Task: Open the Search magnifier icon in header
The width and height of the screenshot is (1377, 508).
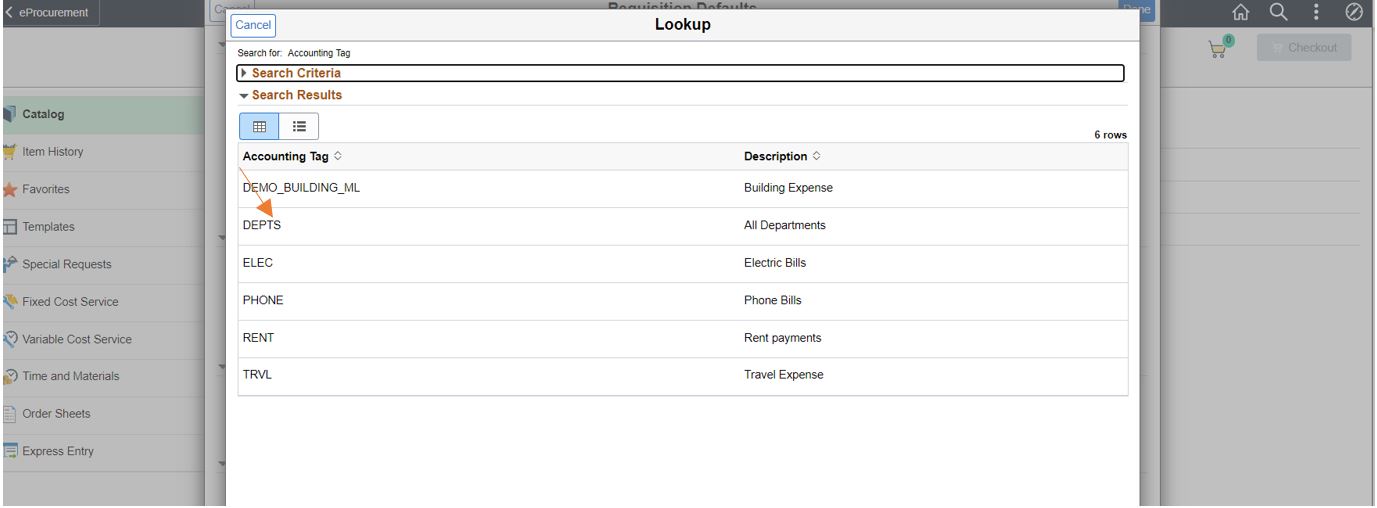Action: click(x=1278, y=12)
